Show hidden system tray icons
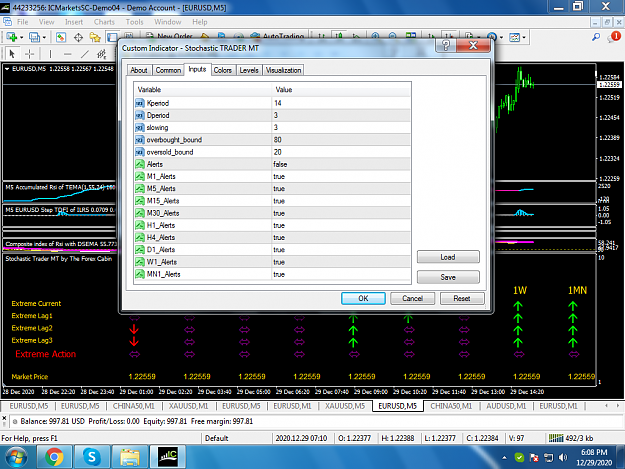 pyautogui.click(x=504, y=458)
